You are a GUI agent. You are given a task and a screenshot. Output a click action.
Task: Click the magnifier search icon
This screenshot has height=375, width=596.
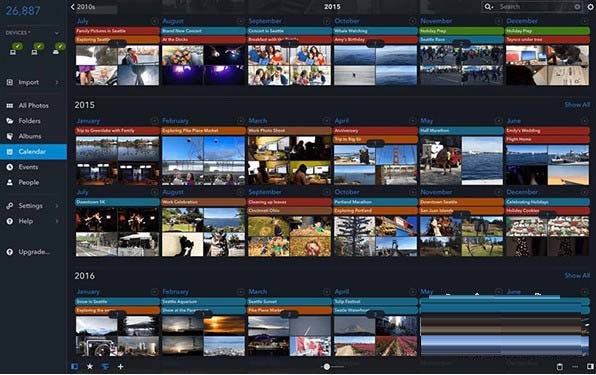(488, 6)
